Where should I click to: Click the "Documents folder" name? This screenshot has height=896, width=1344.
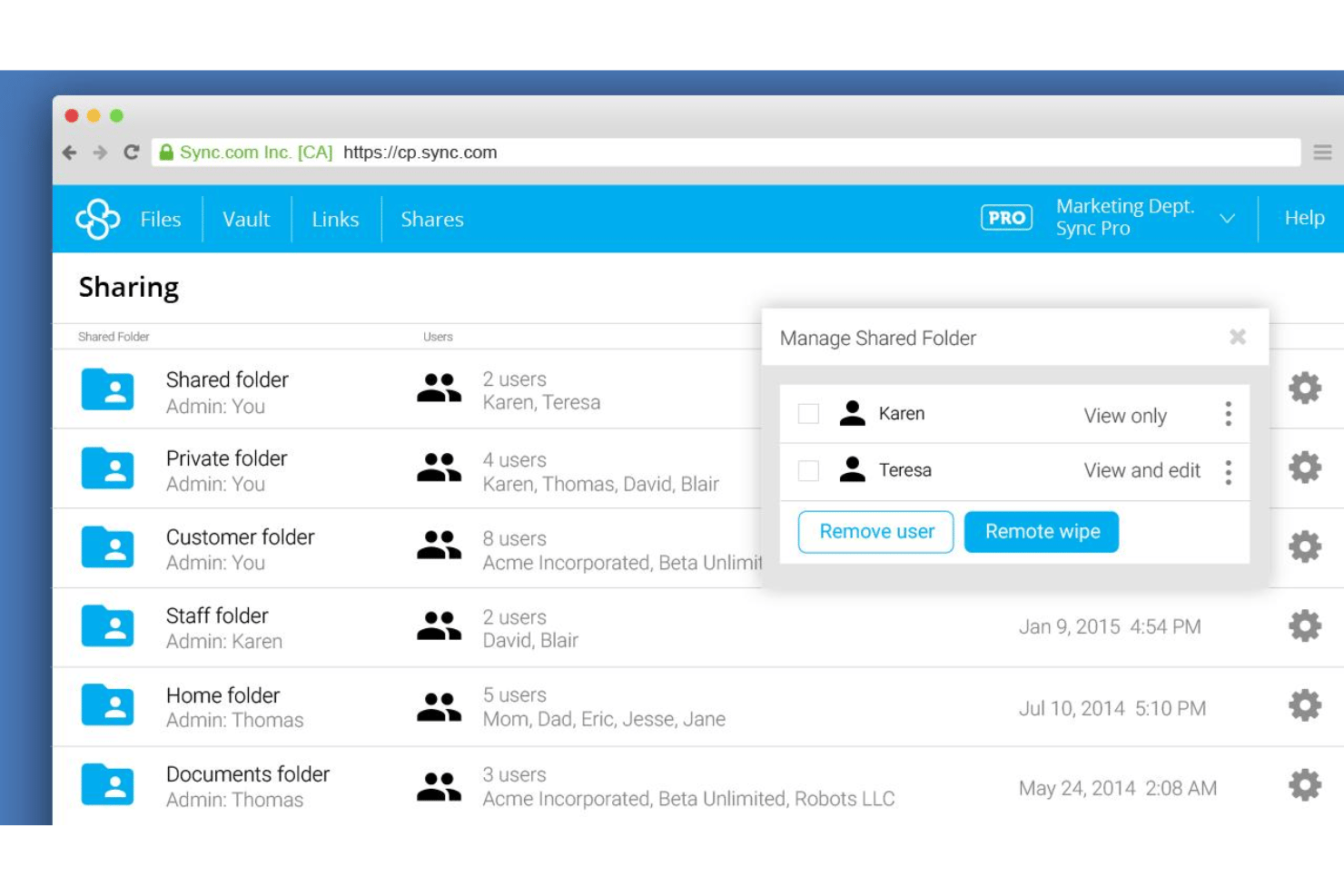tap(248, 774)
